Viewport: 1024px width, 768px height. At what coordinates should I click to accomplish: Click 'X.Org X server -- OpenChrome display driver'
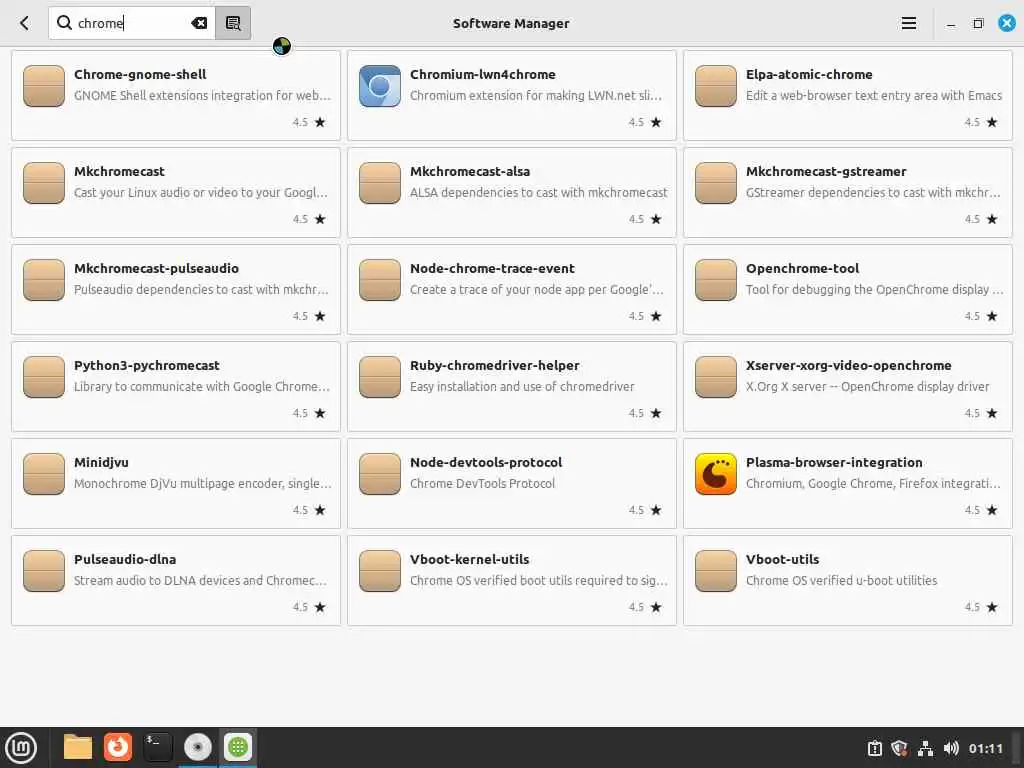tap(867, 387)
